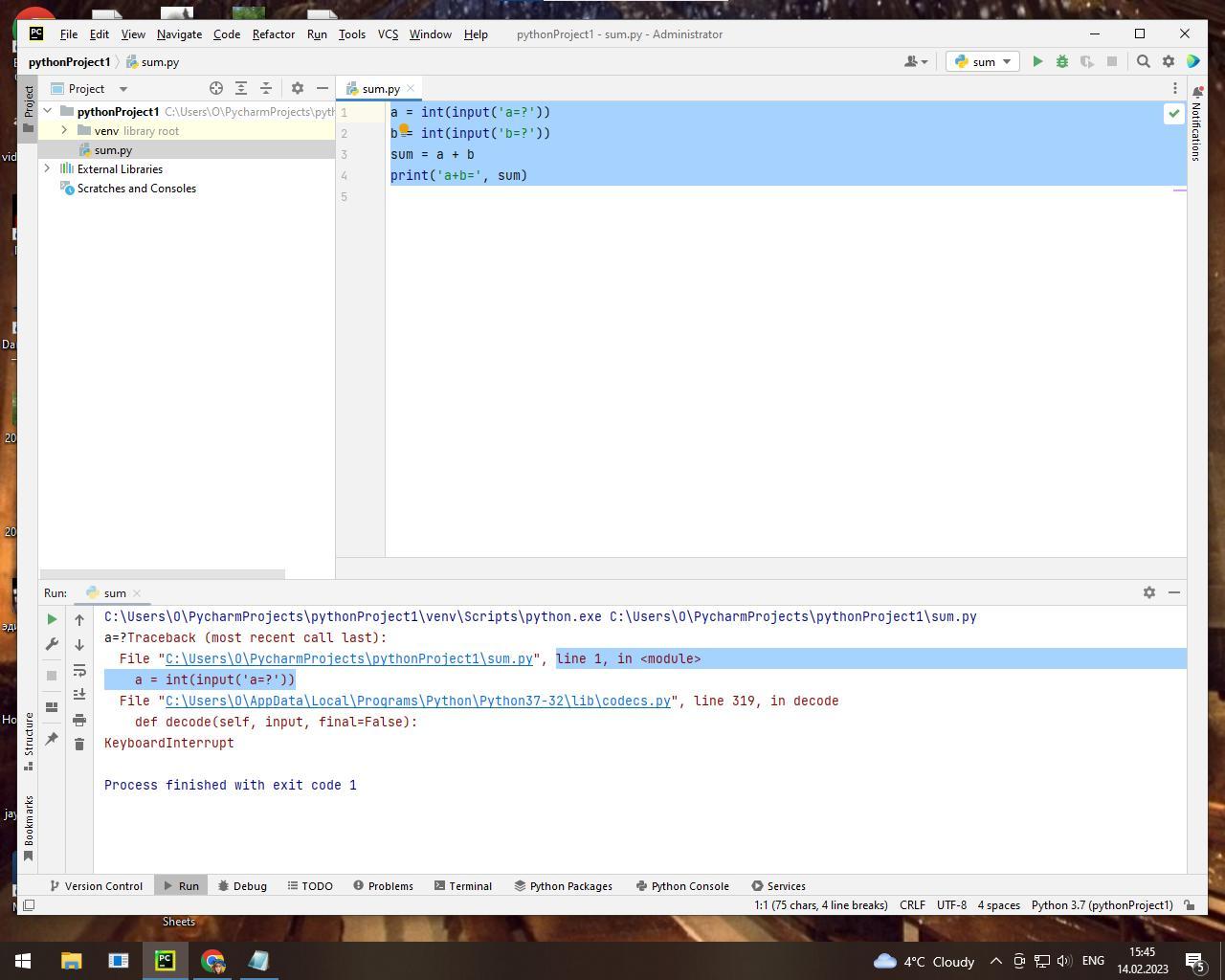Open File Explorer from taskbar
The width and height of the screenshot is (1225, 980).
coord(72,961)
